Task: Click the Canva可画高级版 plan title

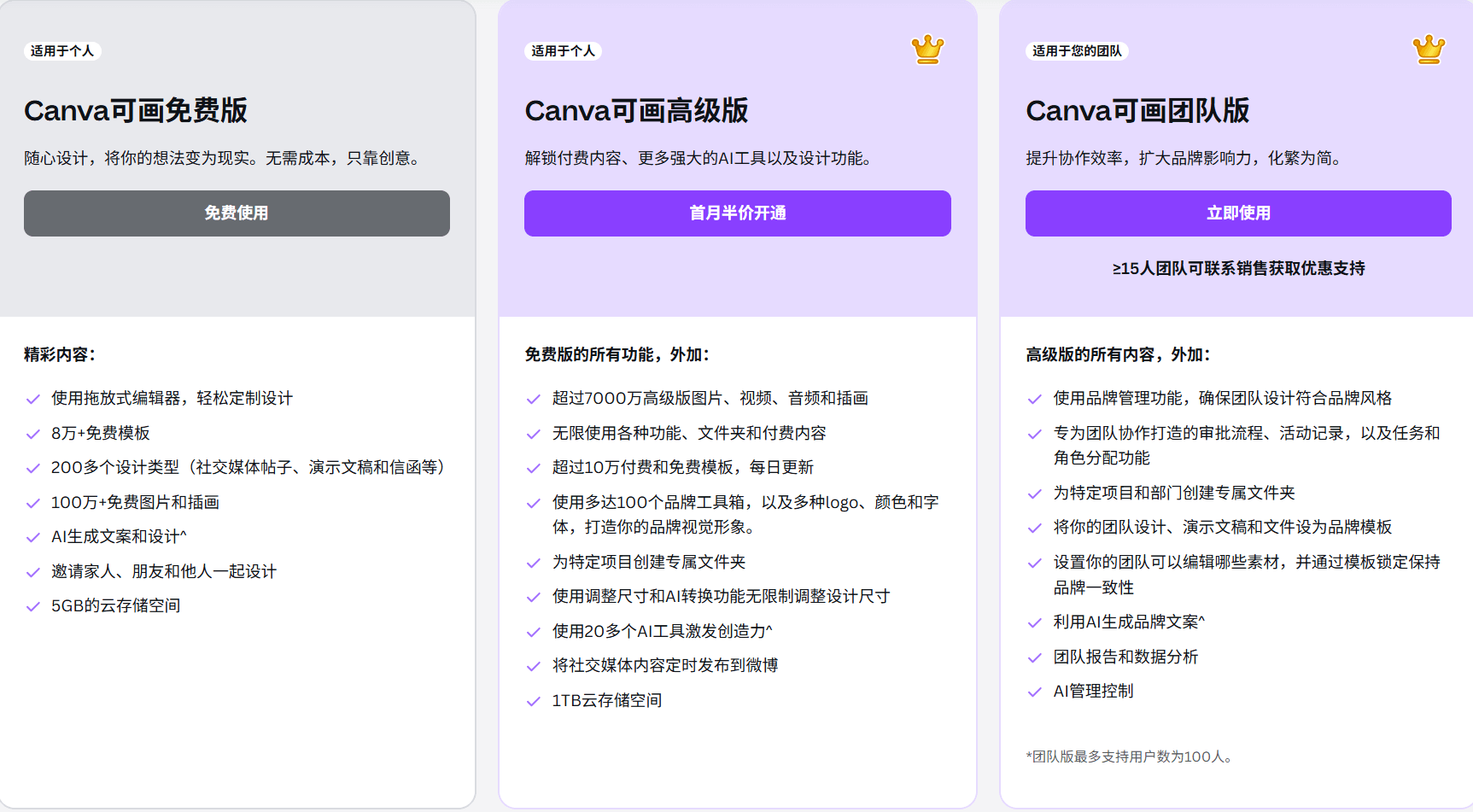Action: pos(637,110)
